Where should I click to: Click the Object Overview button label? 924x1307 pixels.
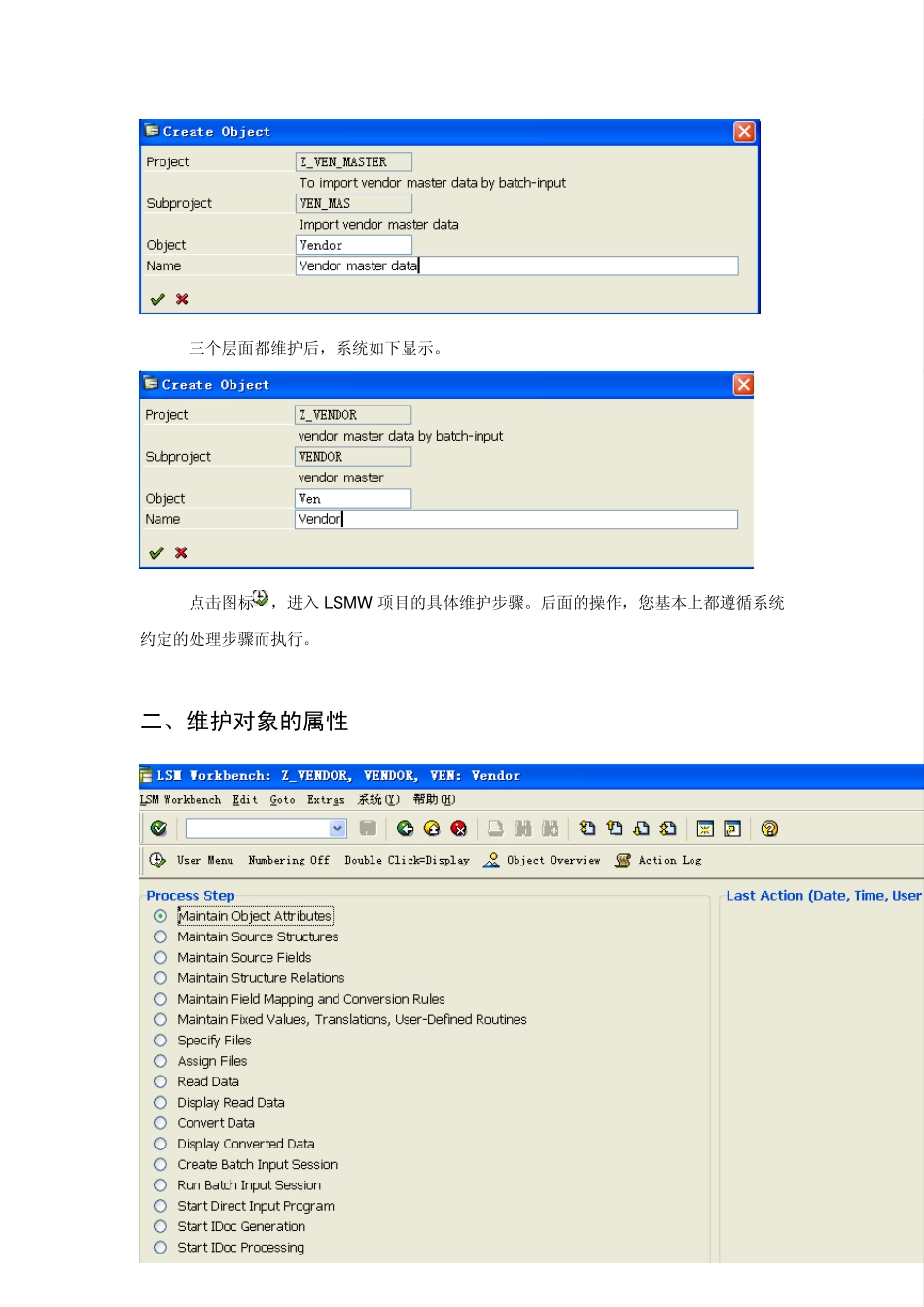point(553,861)
